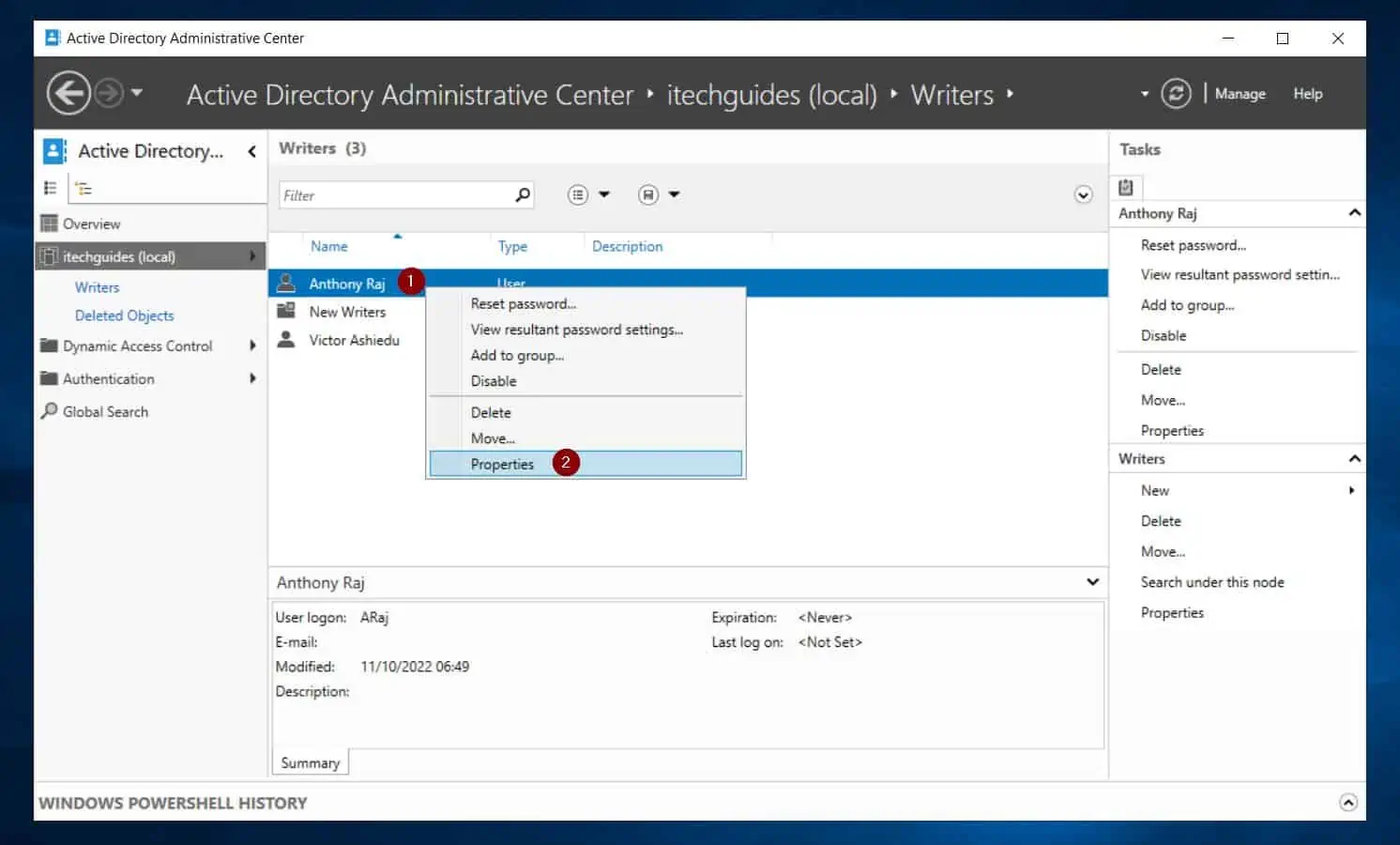Maximize the Administrative Center window

click(x=1283, y=38)
